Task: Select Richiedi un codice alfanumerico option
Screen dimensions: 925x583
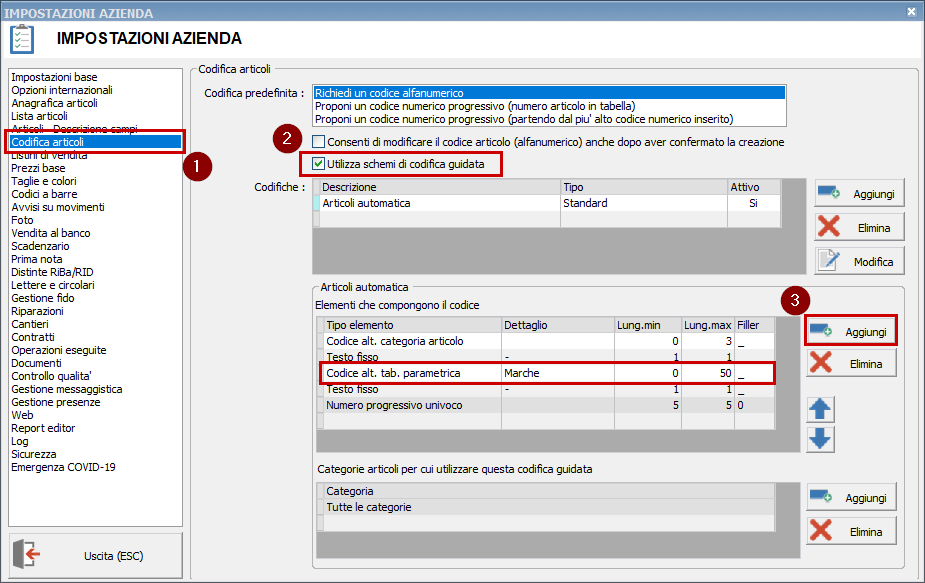Action: (x=420, y=88)
